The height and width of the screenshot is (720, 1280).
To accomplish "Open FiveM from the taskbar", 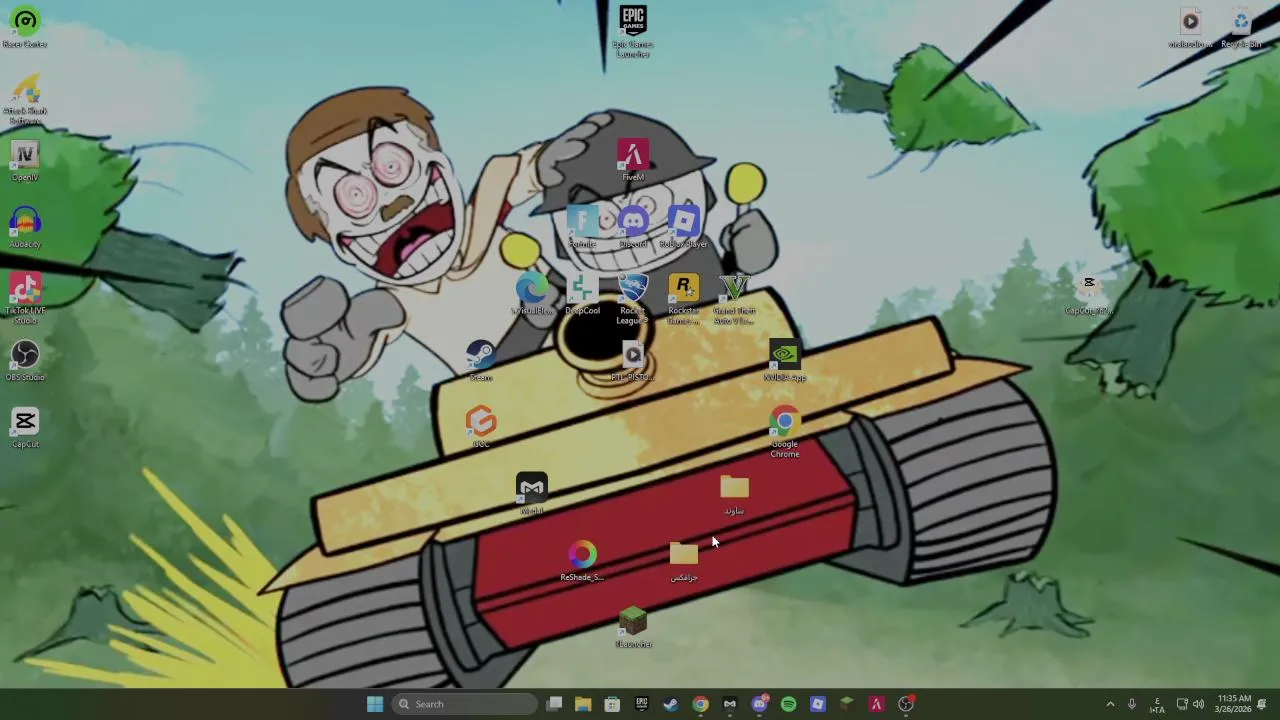I will point(876,704).
